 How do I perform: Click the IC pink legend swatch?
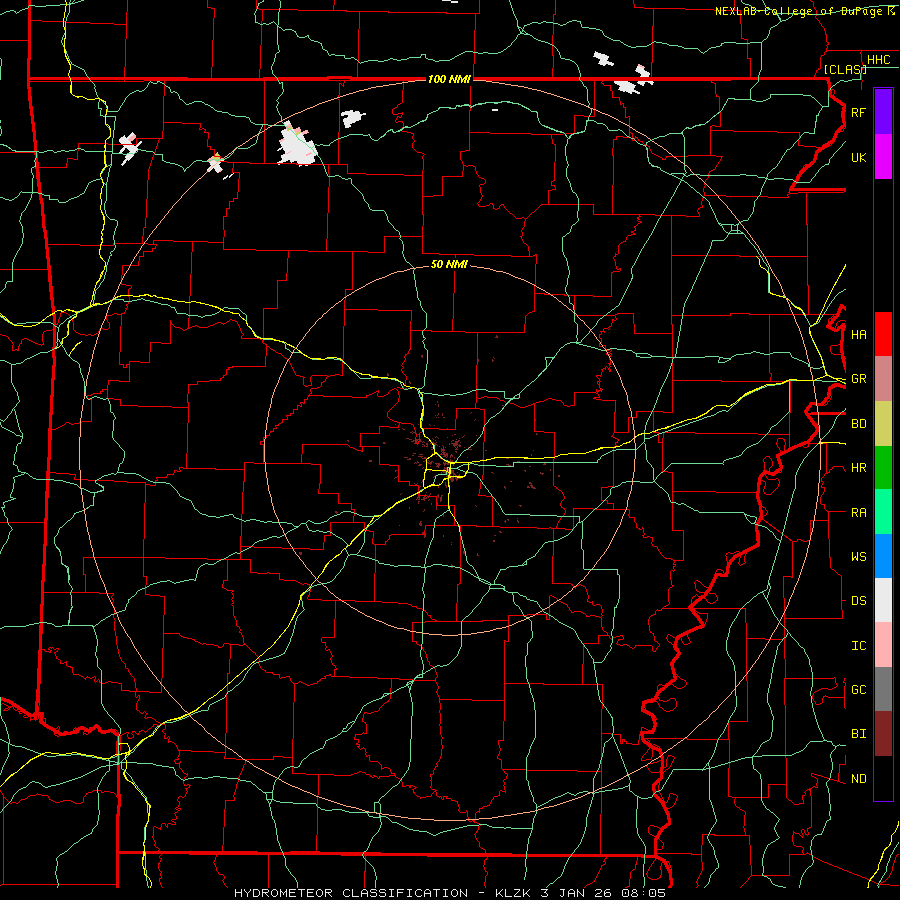click(x=883, y=645)
